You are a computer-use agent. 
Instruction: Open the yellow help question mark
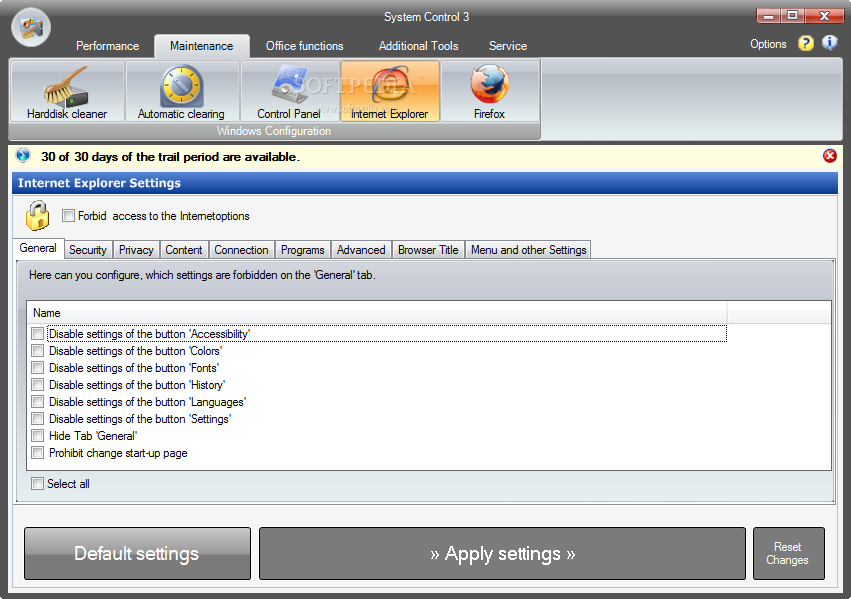pos(805,43)
